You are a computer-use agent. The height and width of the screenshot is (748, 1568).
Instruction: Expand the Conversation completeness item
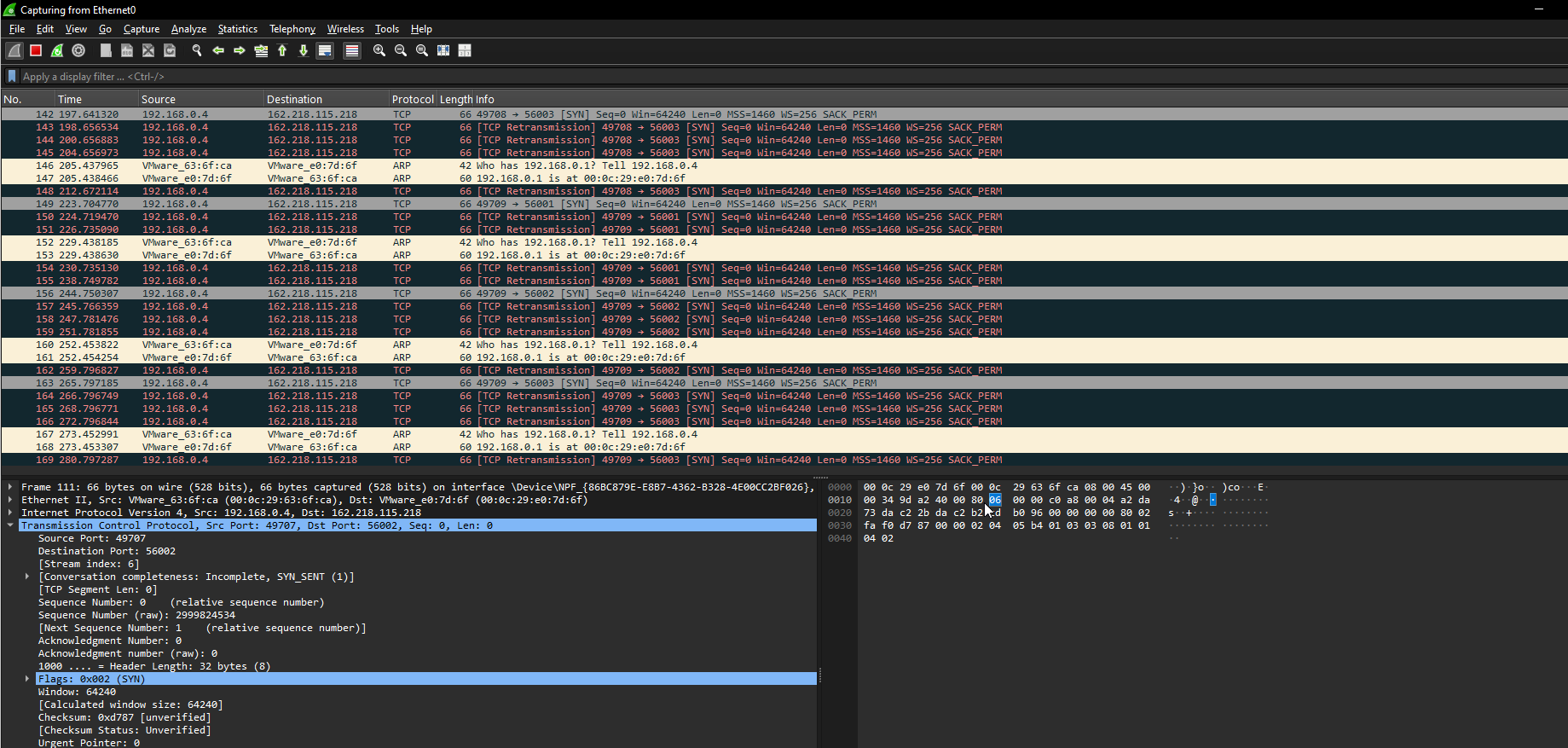point(27,577)
